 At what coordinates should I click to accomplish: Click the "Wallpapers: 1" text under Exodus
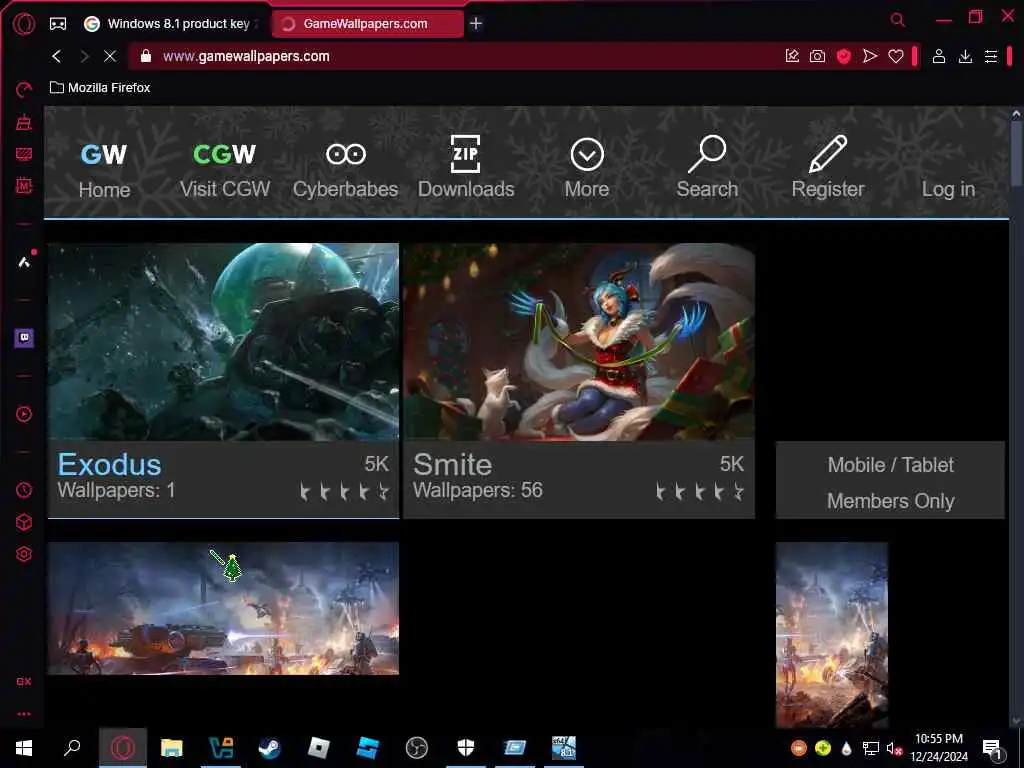[116, 490]
